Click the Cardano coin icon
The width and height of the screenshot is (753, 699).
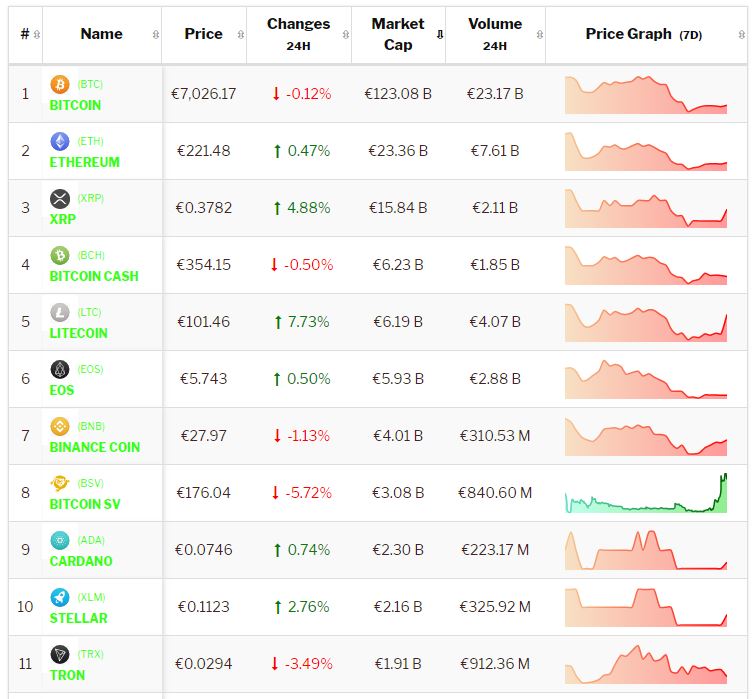[59, 540]
